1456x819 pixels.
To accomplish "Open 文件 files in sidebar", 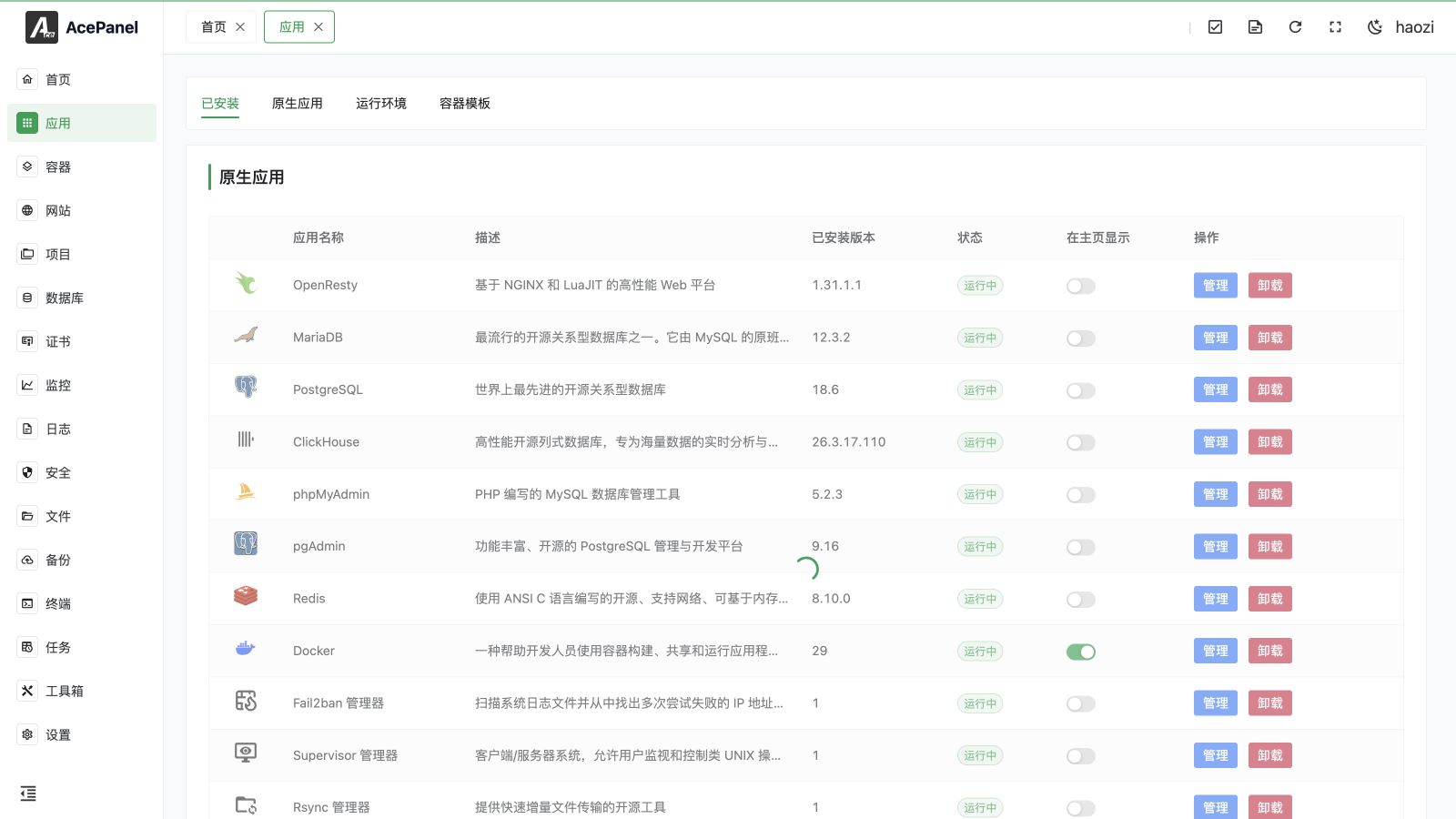I will click(x=82, y=516).
